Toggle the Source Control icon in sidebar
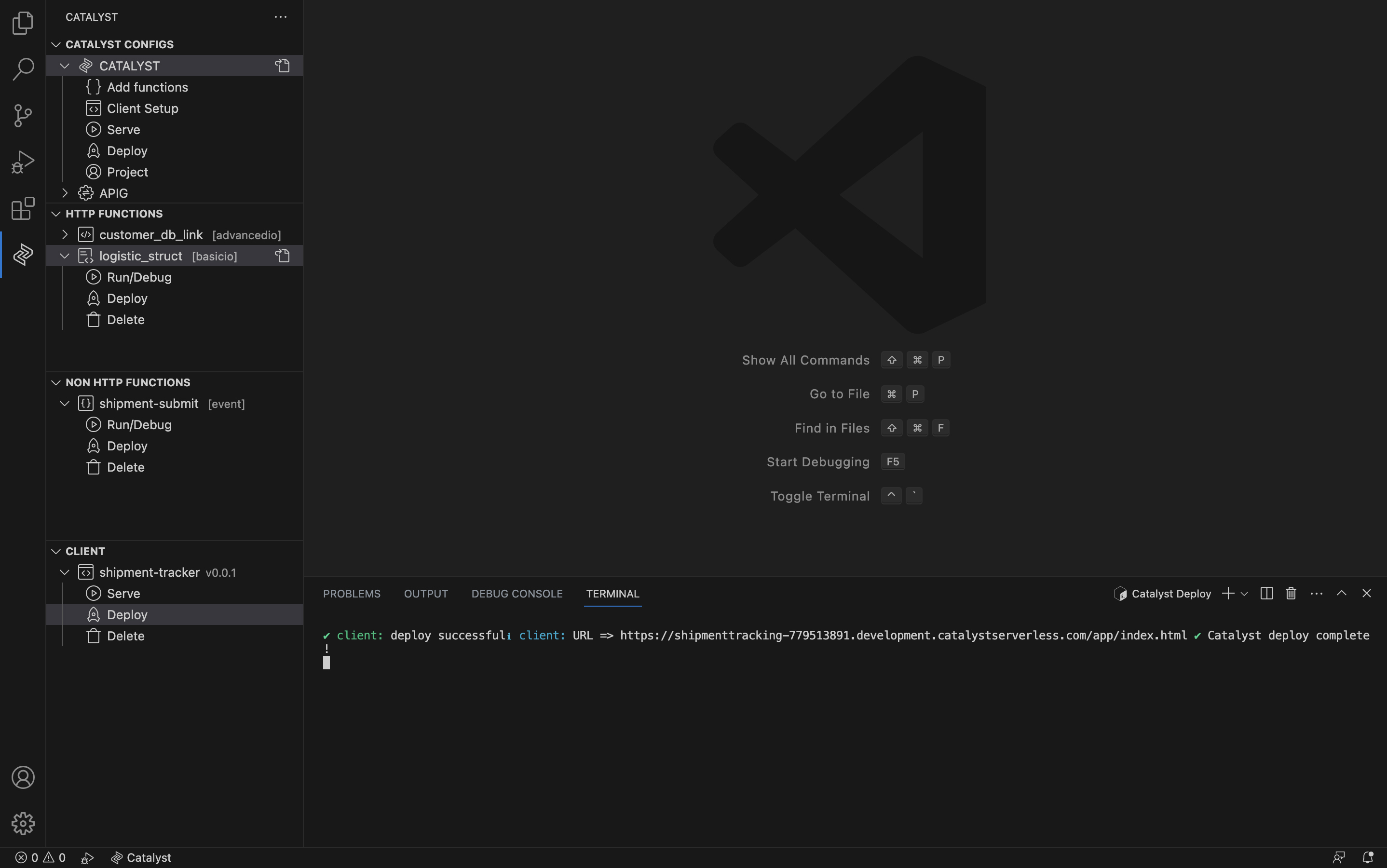The image size is (1387, 868). pos(23,115)
